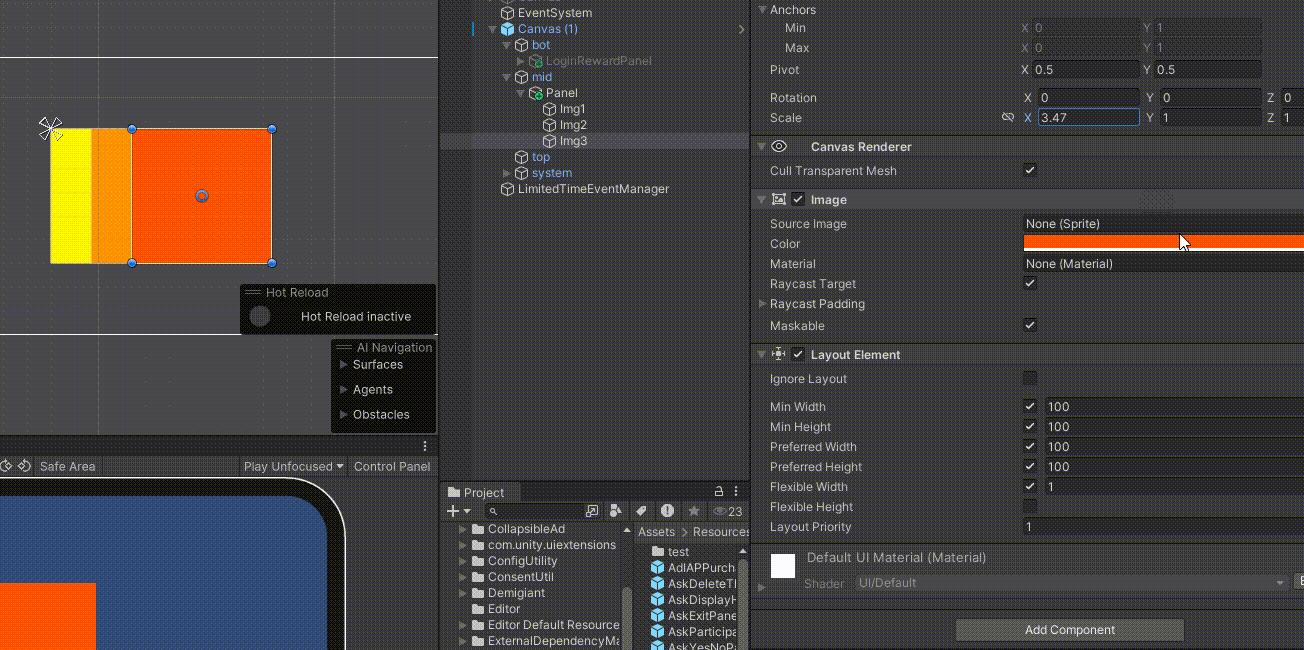The height and width of the screenshot is (650, 1304).
Task: Click the Default UI Material preview thumbnail
Action: [x=783, y=567]
